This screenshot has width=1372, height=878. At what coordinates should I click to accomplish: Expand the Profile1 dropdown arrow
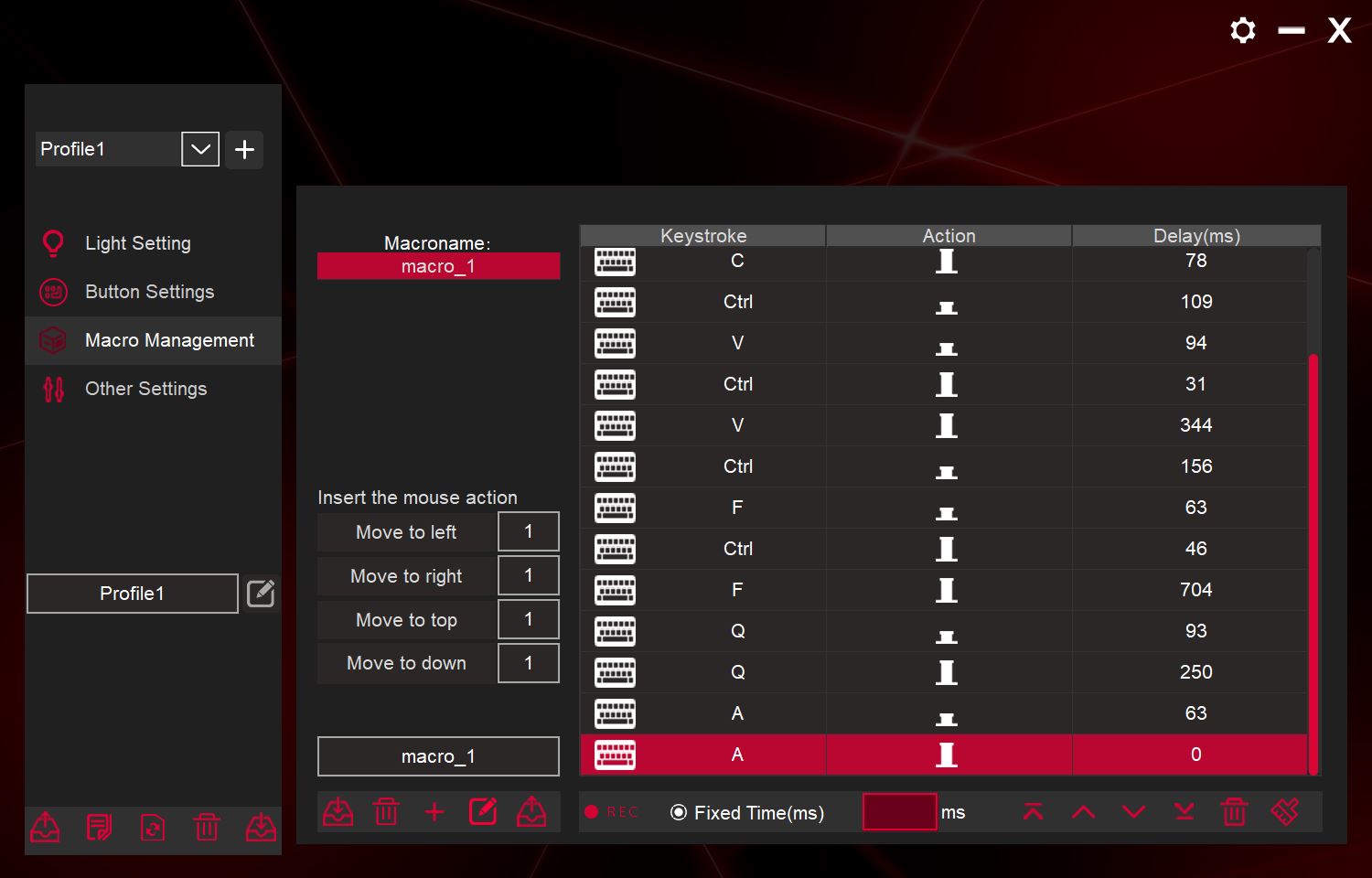[x=200, y=149]
